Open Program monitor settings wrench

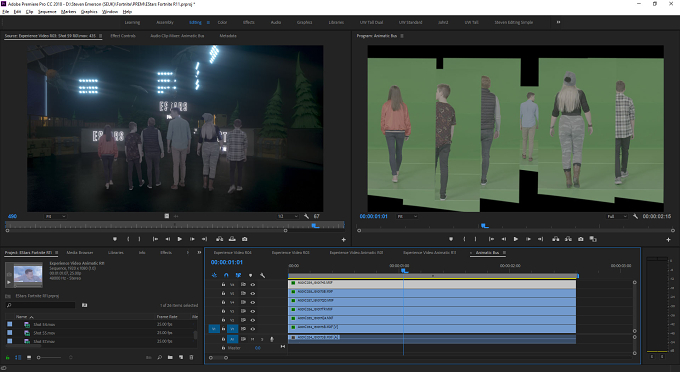[x=635, y=216]
